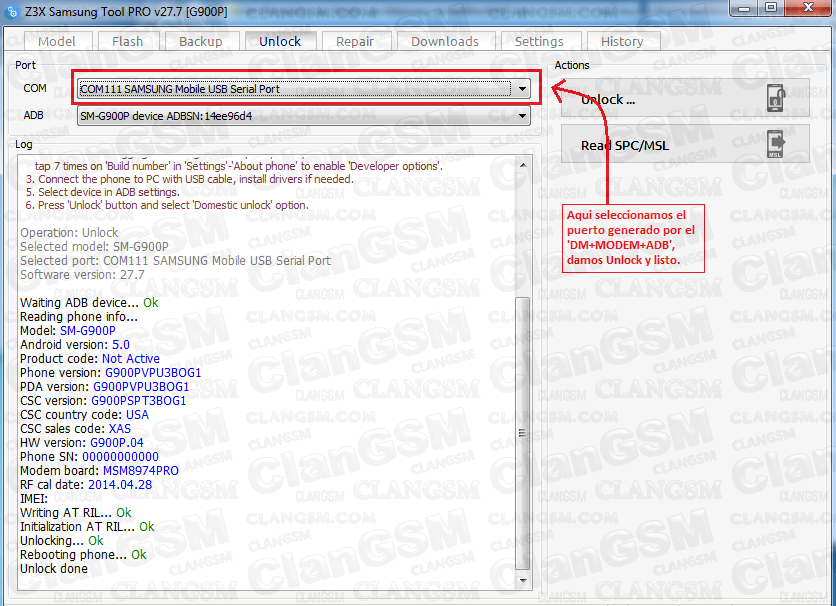Viewport: 836px width, 606px height.
Task: Click log line about tapping 'Build number'
Action: 239,166
